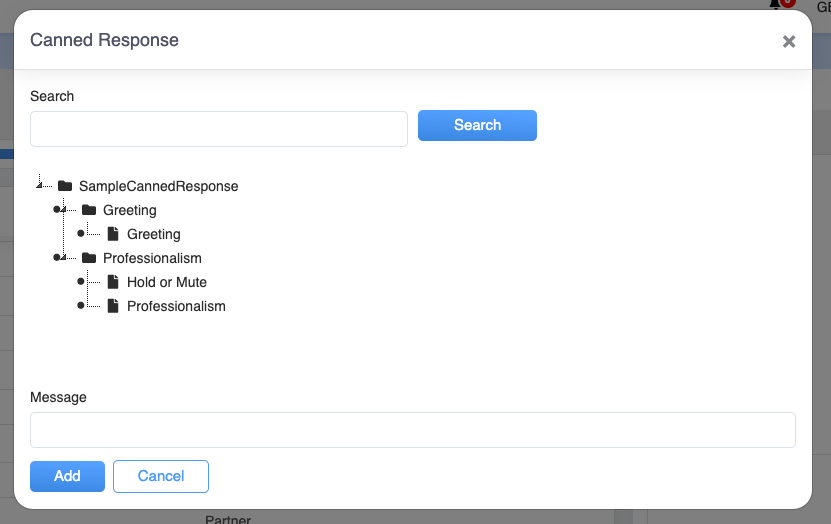The height and width of the screenshot is (524, 831).
Task: Close the Canned Response dialog
Action: (x=789, y=41)
